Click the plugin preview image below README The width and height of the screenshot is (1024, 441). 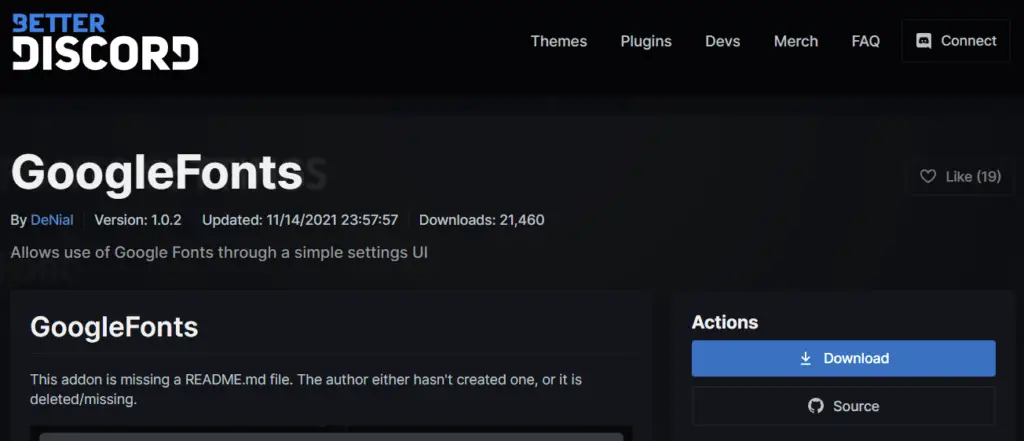point(331,433)
